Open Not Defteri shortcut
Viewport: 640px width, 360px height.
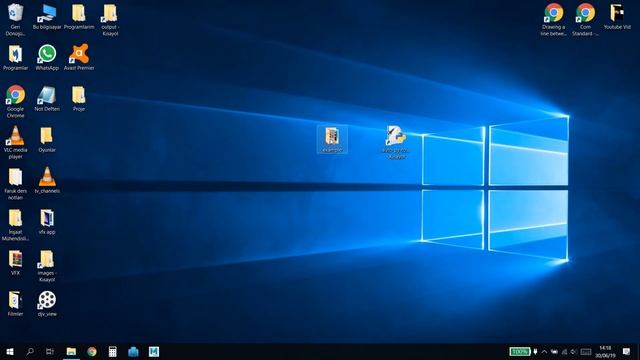[47, 99]
